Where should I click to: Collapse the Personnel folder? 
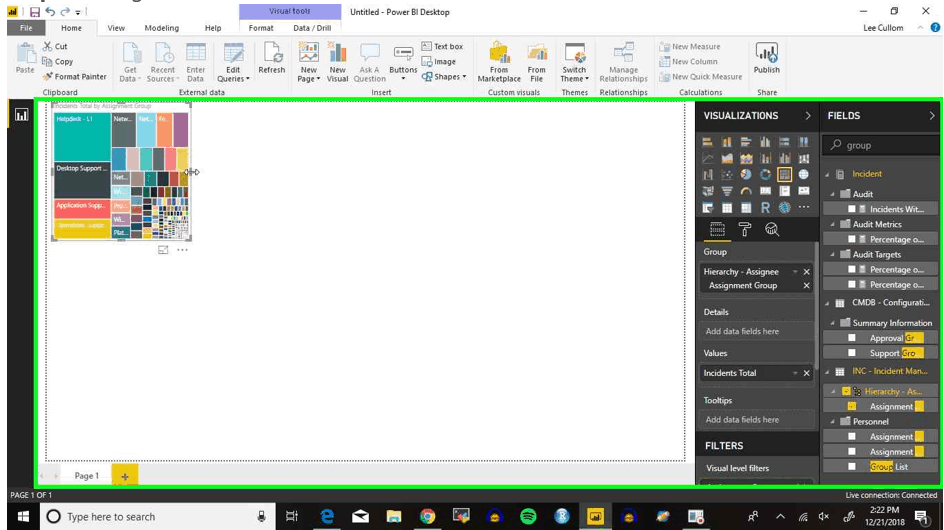(x=833, y=422)
